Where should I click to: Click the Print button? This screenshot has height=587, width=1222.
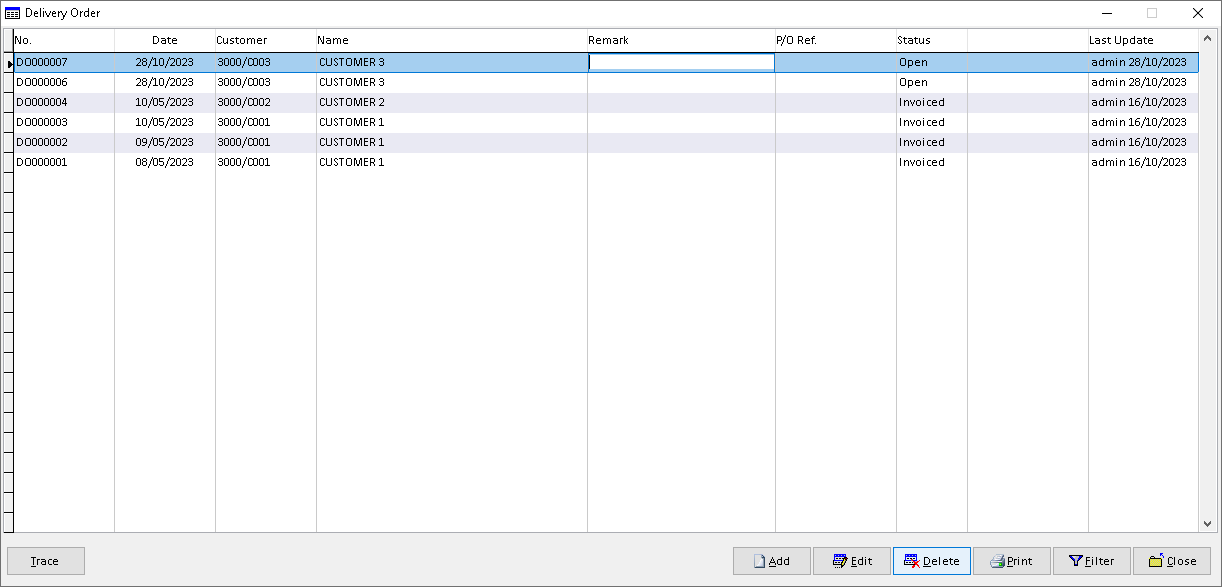[1012, 561]
